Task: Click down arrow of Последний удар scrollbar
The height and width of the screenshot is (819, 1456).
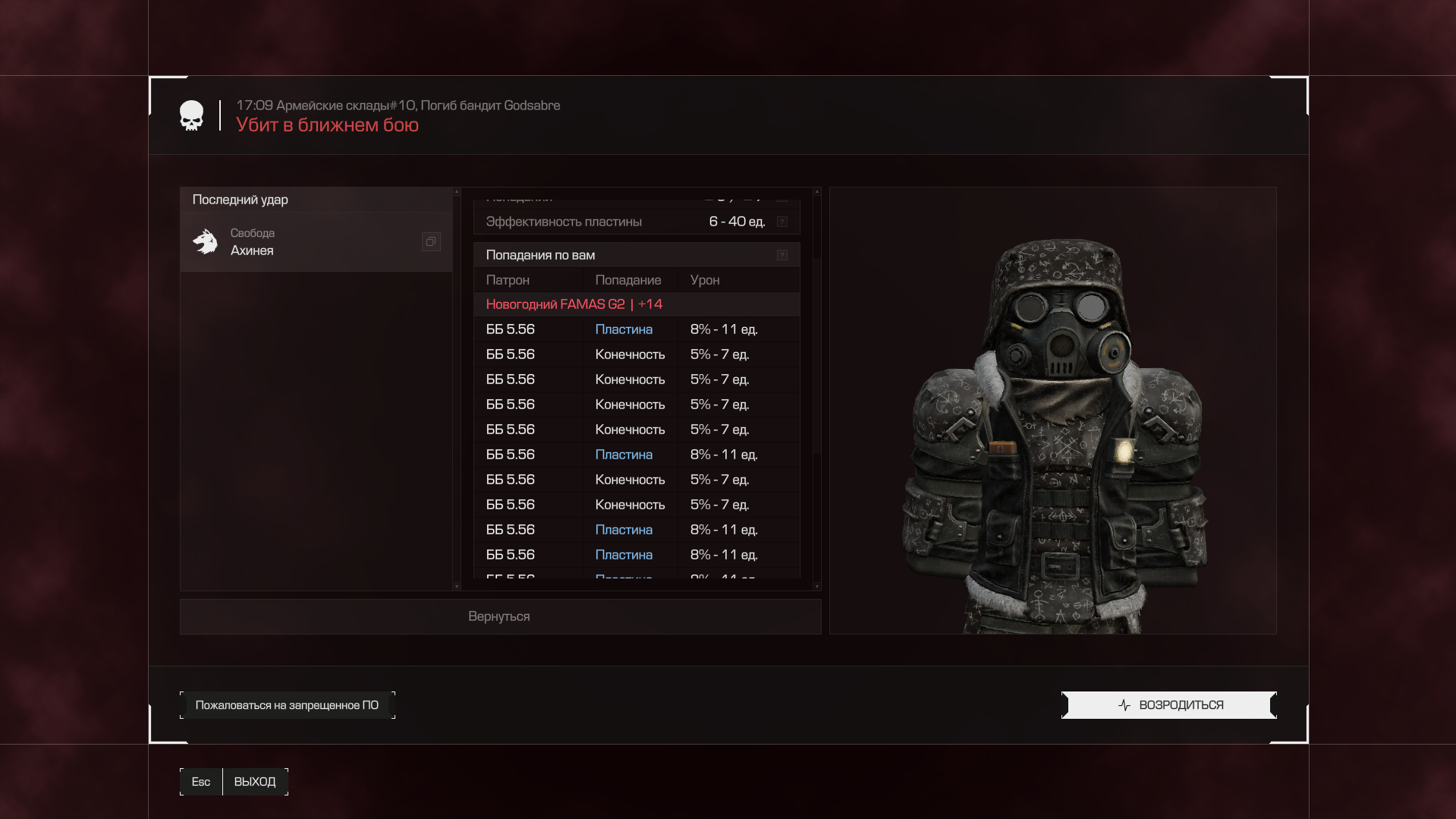Action: (x=457, y=586)
